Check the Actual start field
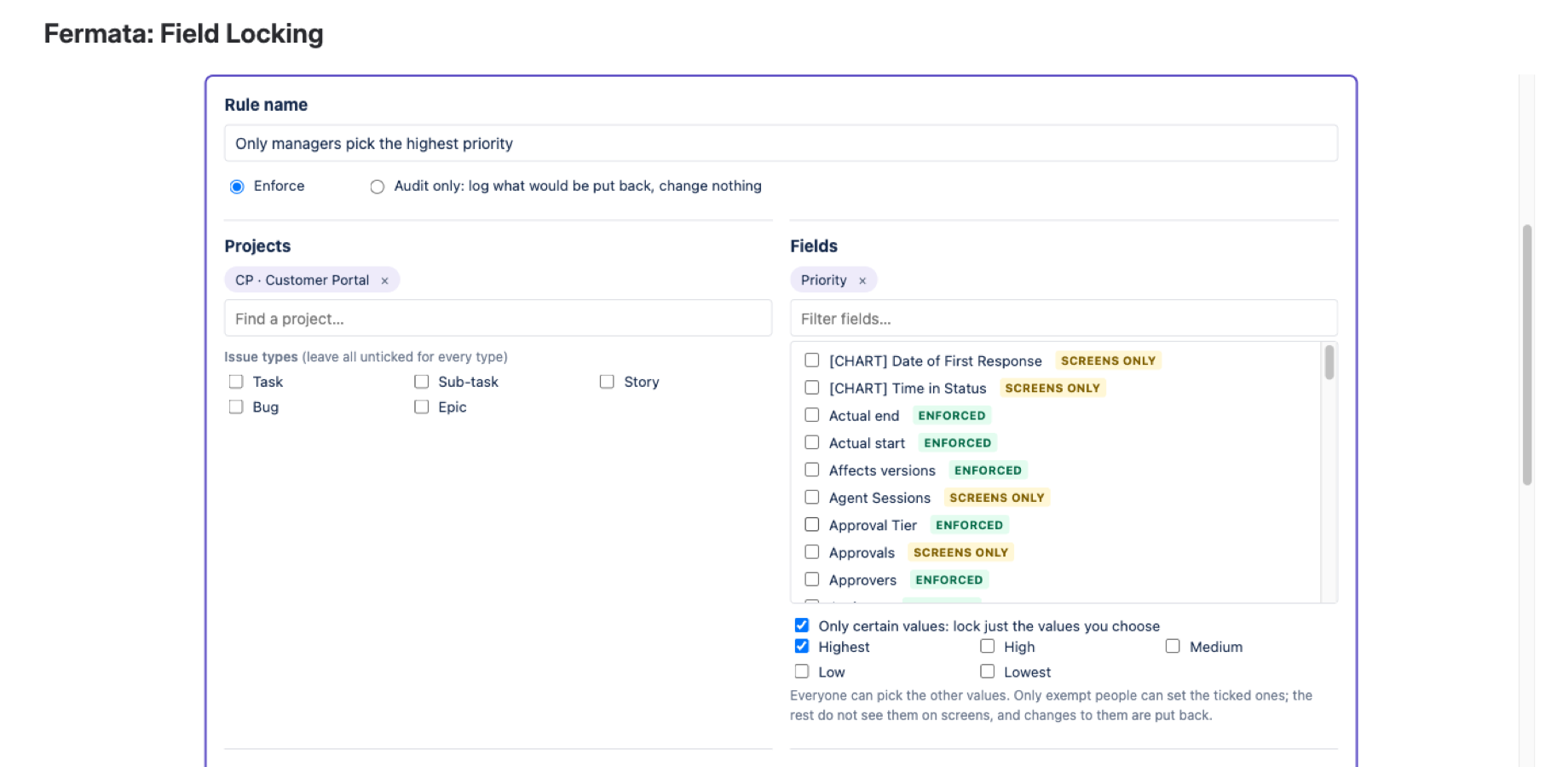Viewport: 1568px width, 767px height. [x=812, y=442]
